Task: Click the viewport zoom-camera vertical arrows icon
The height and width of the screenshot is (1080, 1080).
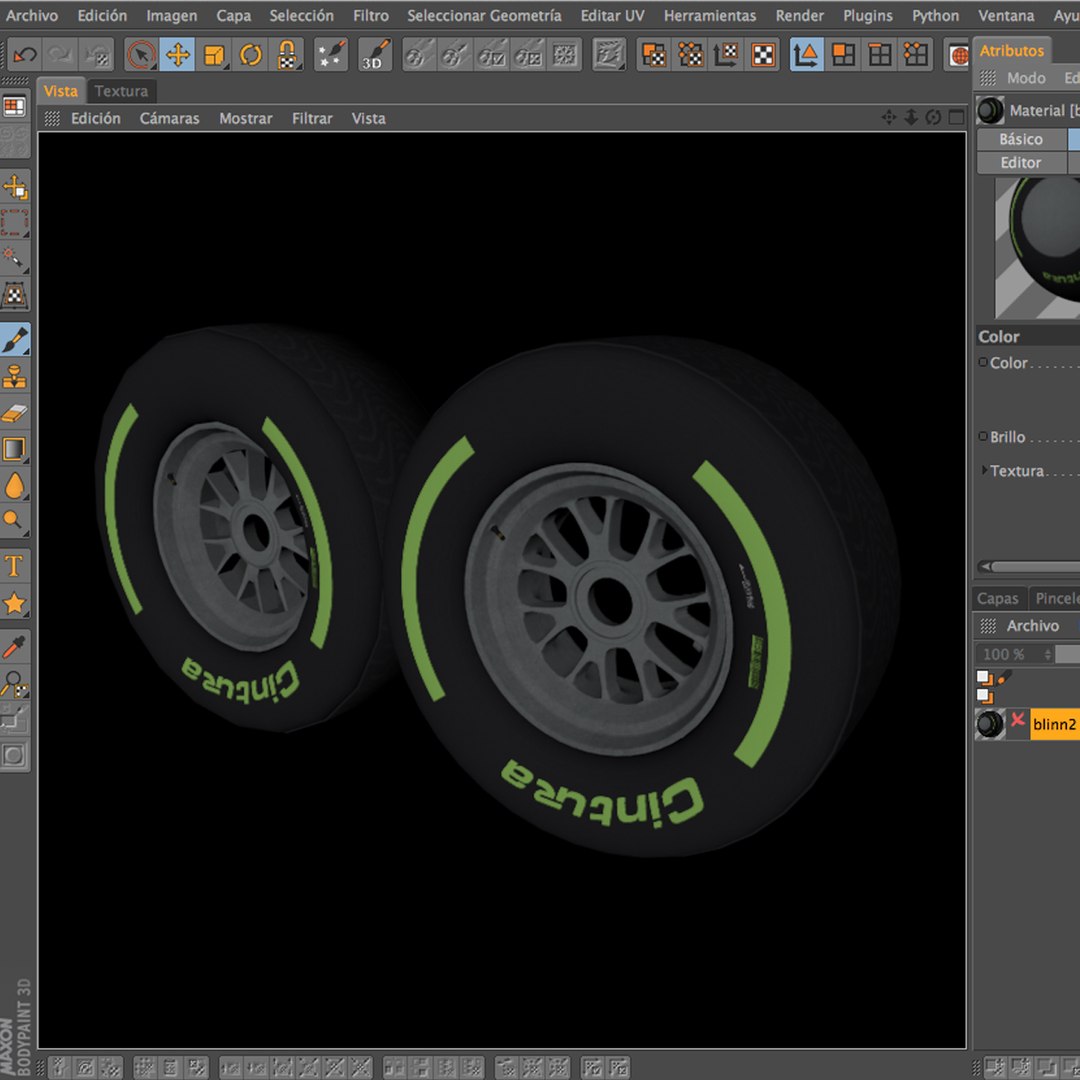Action: tap(911, 117)
